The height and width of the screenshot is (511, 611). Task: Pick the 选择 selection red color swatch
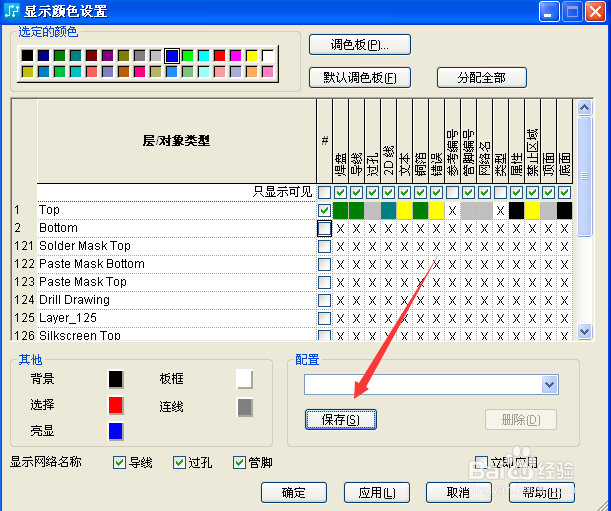pyautogui.click(x=116, y=405)
